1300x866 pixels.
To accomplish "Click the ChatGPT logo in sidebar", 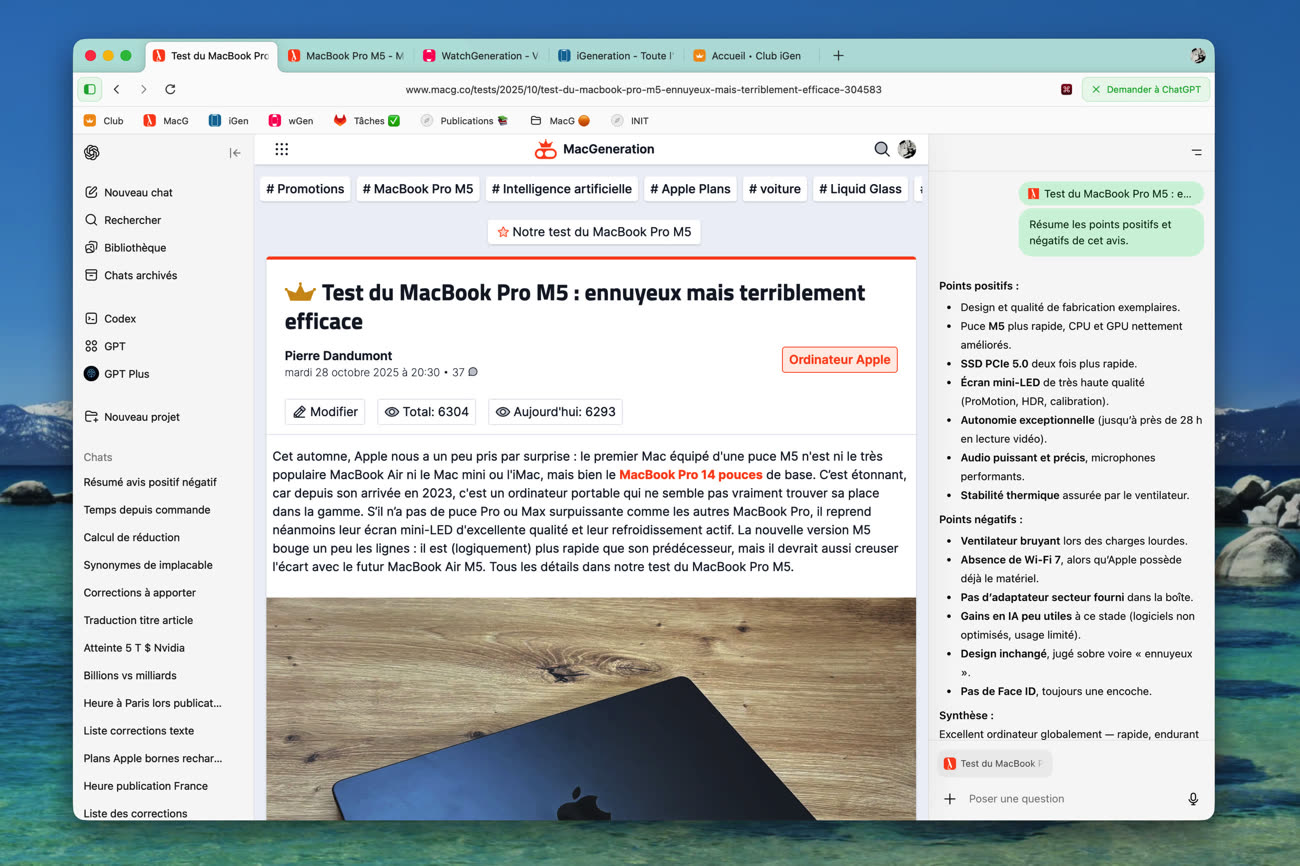I will pyautogui.click(x=92, y=153).
